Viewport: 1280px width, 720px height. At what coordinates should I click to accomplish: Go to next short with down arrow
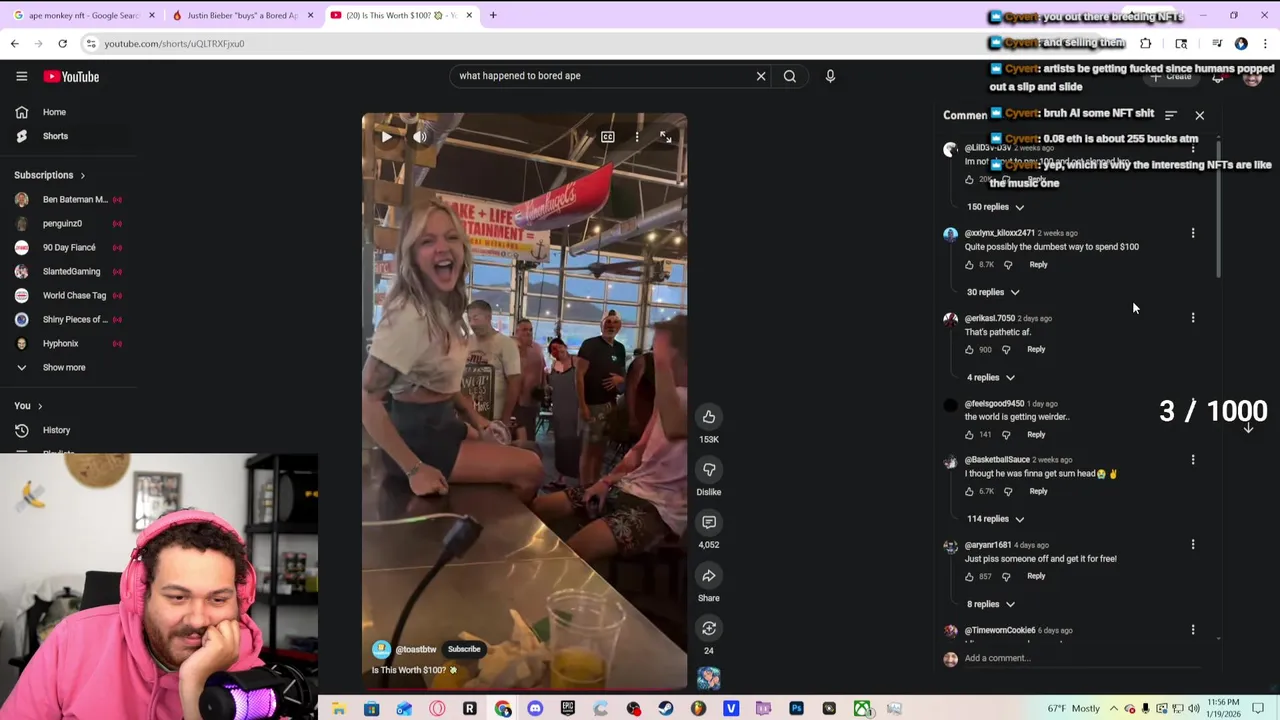pos(1249,428)
